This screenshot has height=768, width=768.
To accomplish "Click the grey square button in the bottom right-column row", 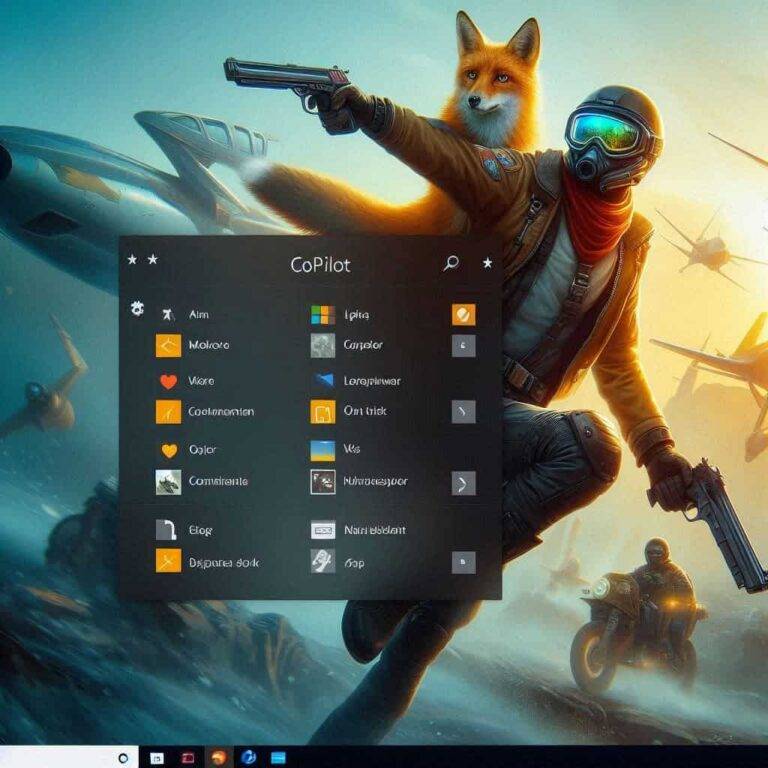I will tap(464, 562).
